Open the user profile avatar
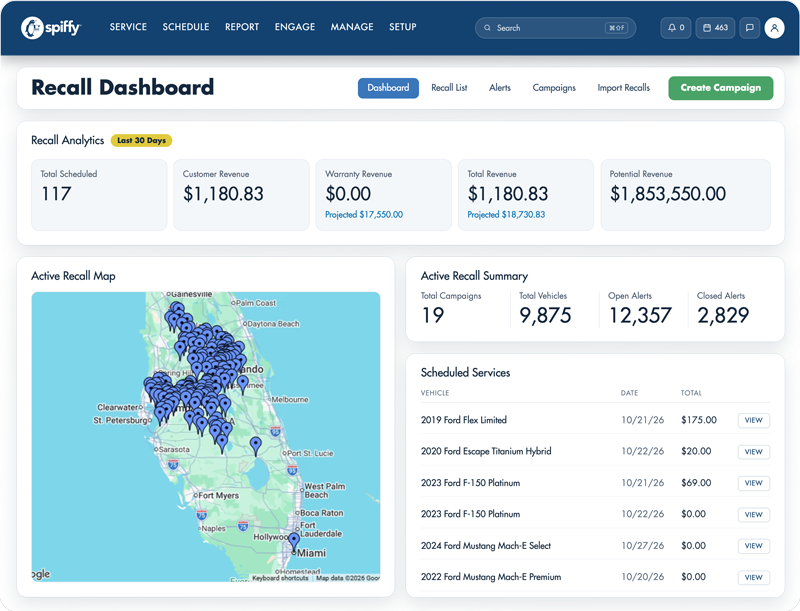 click(x=774, y=28)
